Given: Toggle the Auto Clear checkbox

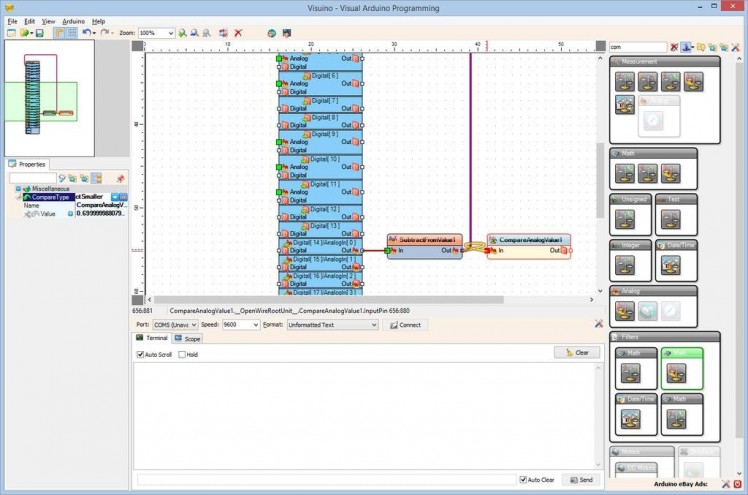Looking at the screenshot, I should coord(523,480).
